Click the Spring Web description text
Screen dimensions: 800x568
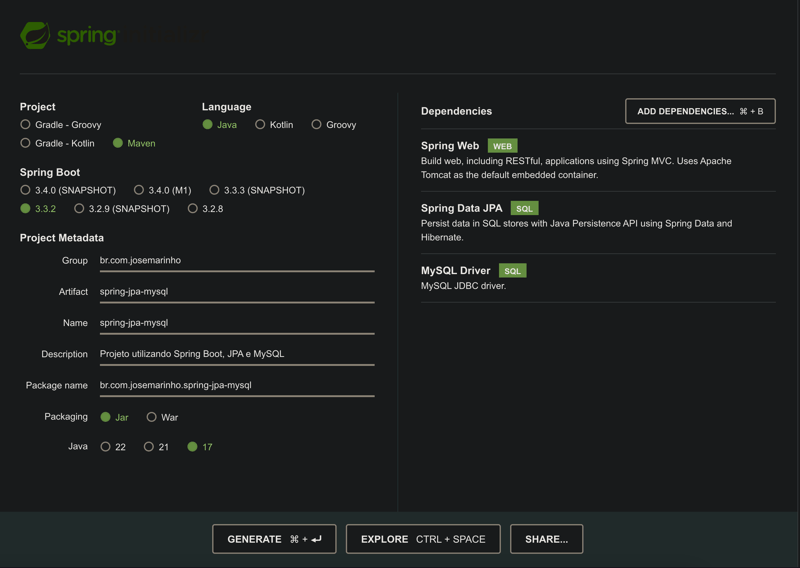point(576,168)
